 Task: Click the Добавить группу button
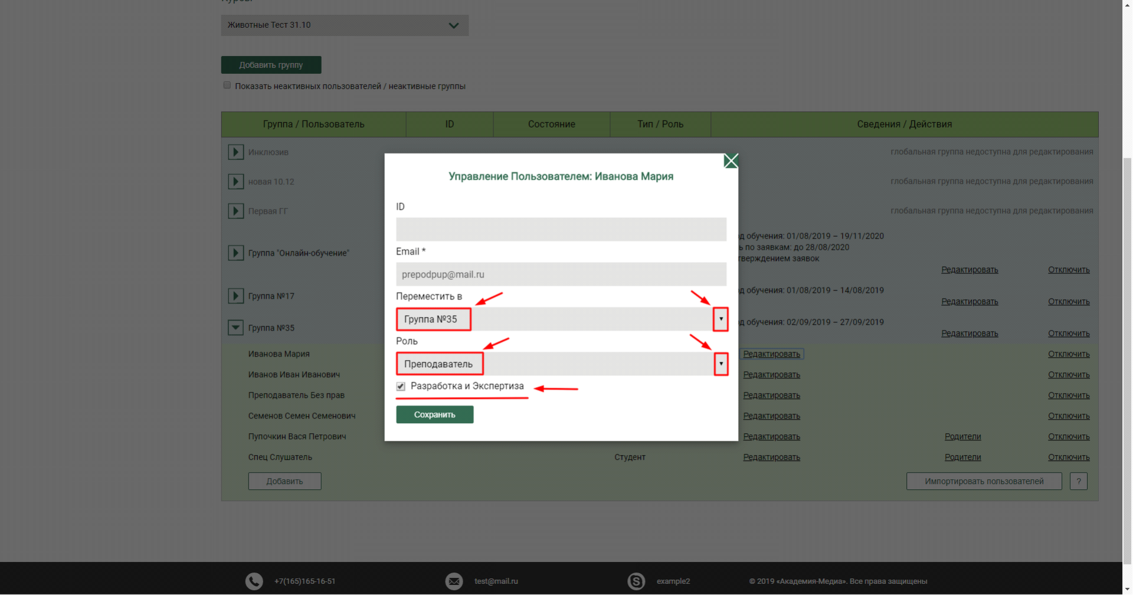pos(271,65)
